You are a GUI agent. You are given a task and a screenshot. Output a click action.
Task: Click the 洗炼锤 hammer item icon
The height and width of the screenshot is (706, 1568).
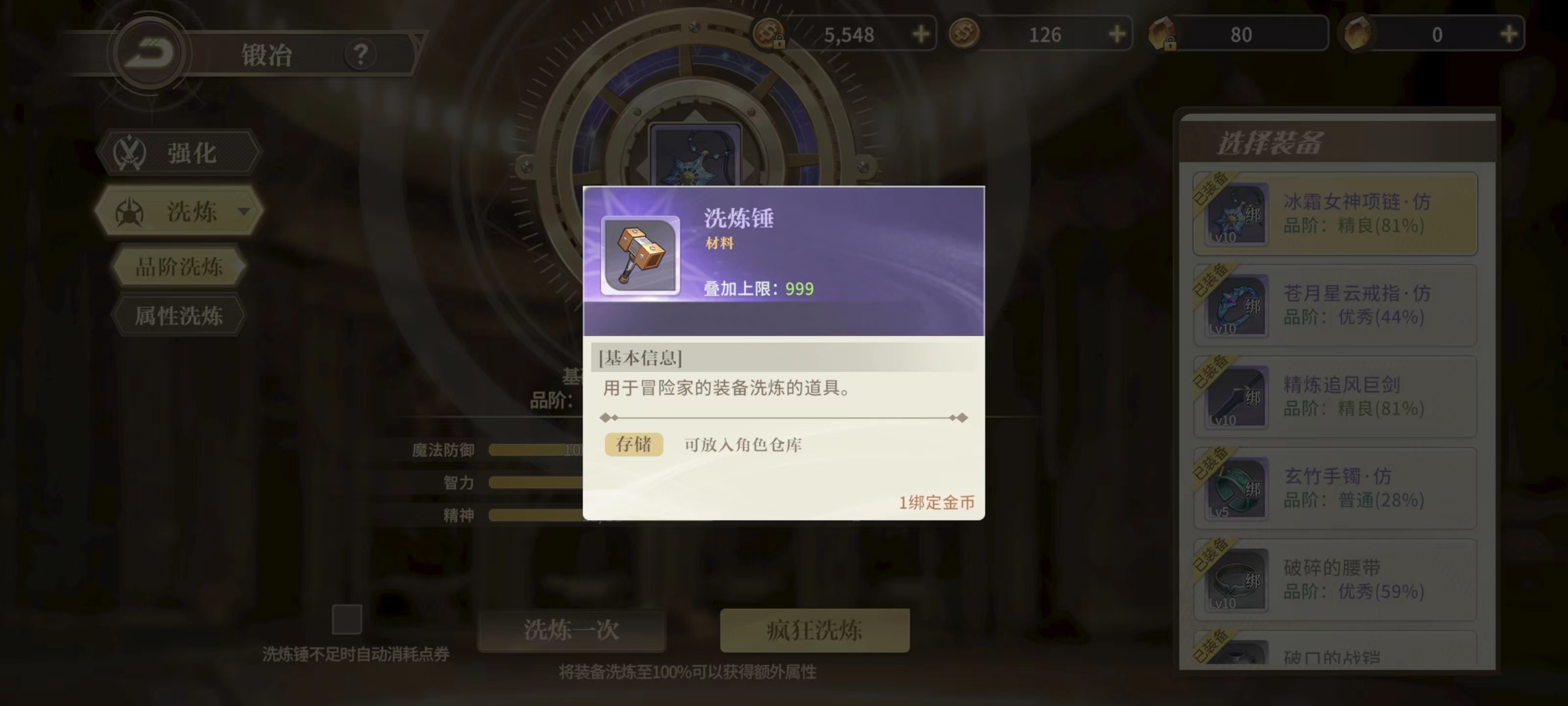[x=640, y=255]
